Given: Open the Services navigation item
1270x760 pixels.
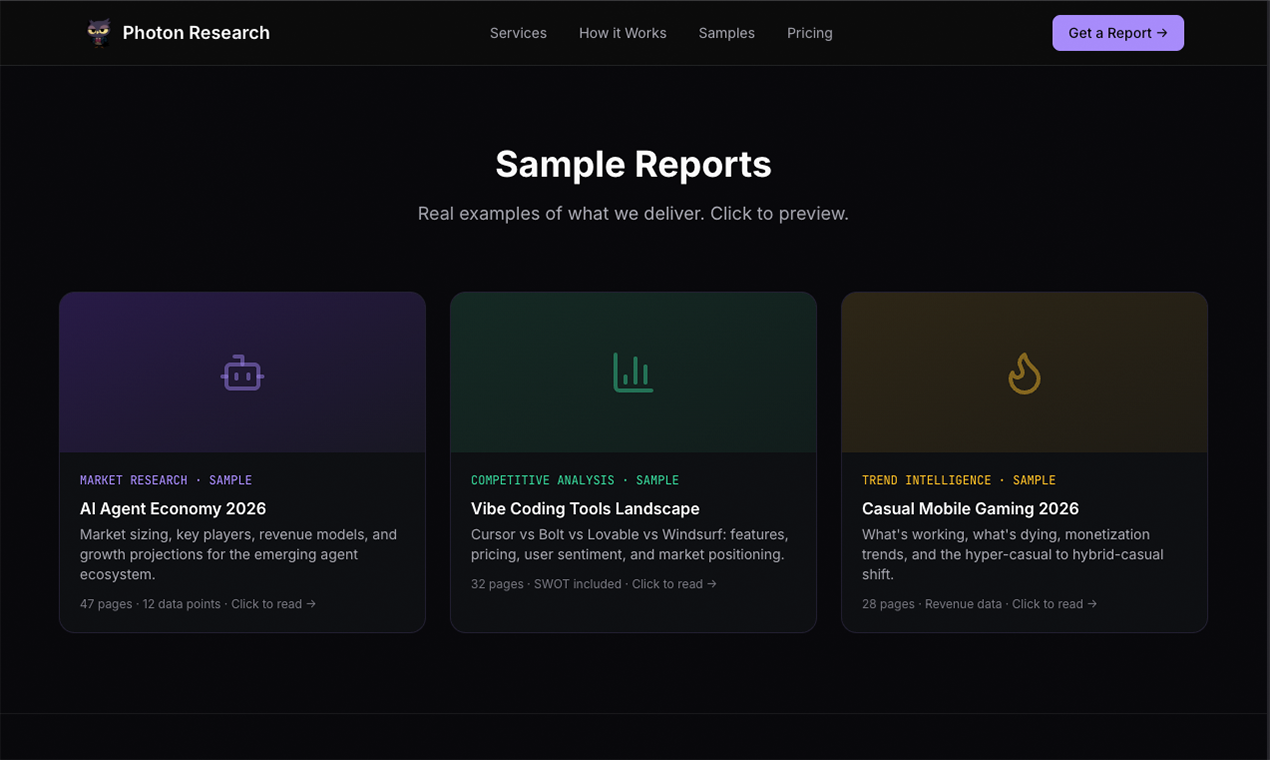Looking at the screenshot, I should point(518,32).
